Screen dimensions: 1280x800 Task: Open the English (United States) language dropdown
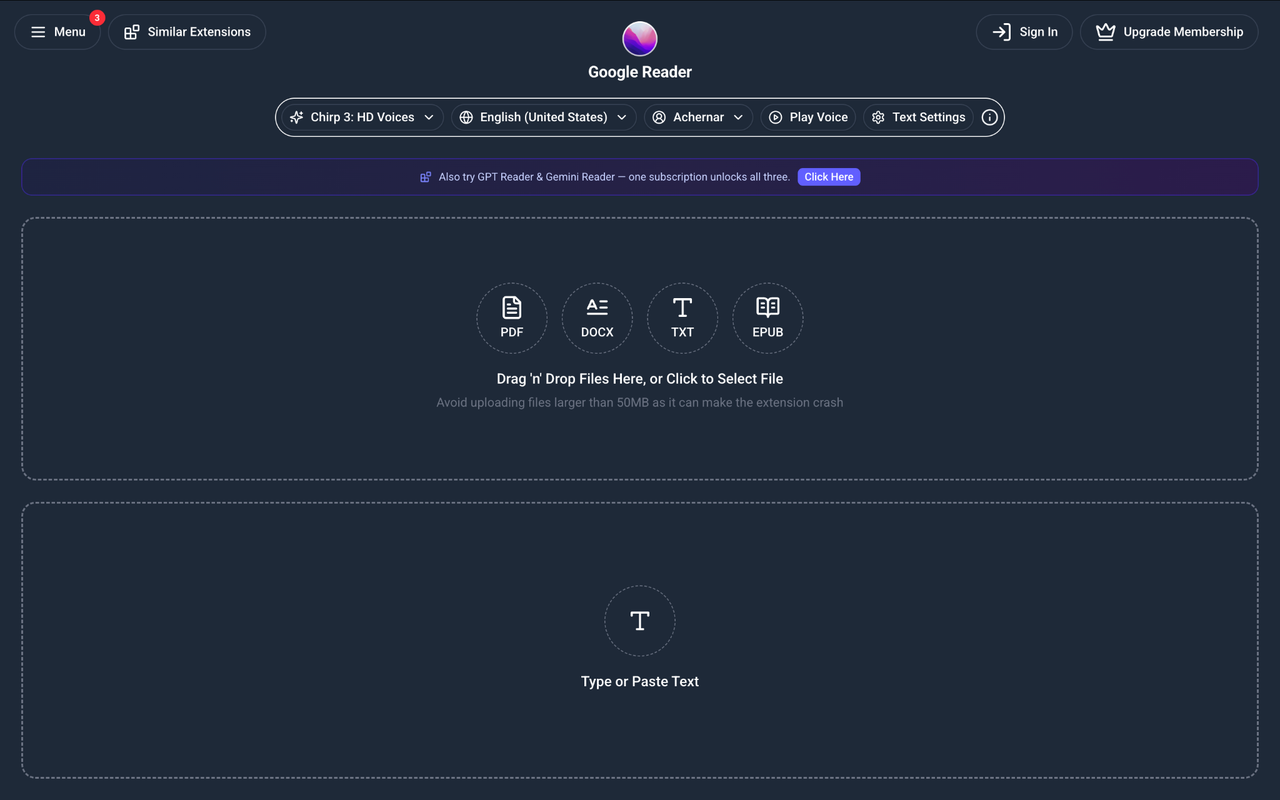(543, 117)
